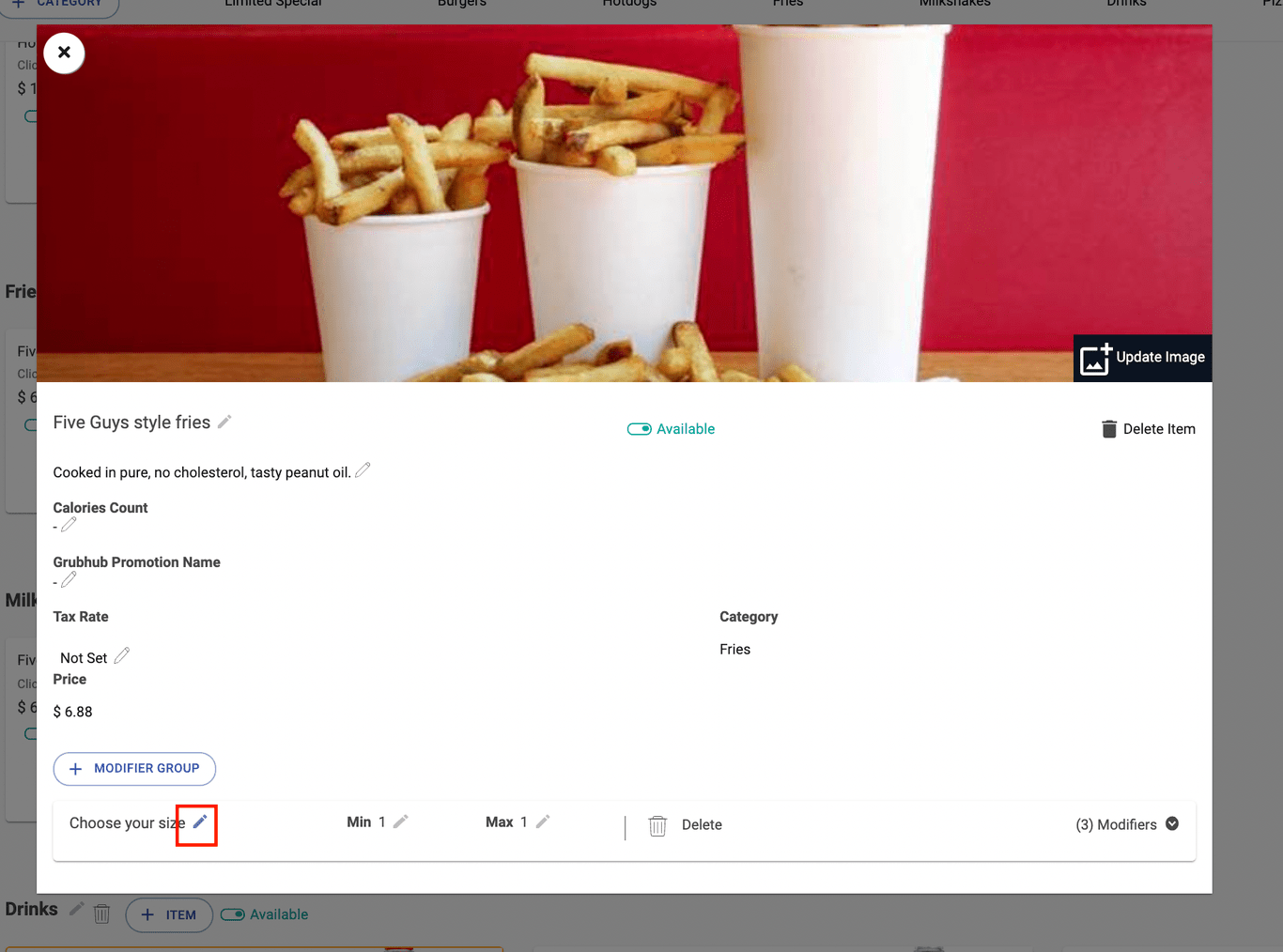Edit the Min value pencil icon
The height and width of the screenshot is (952, 1283).
400,822
